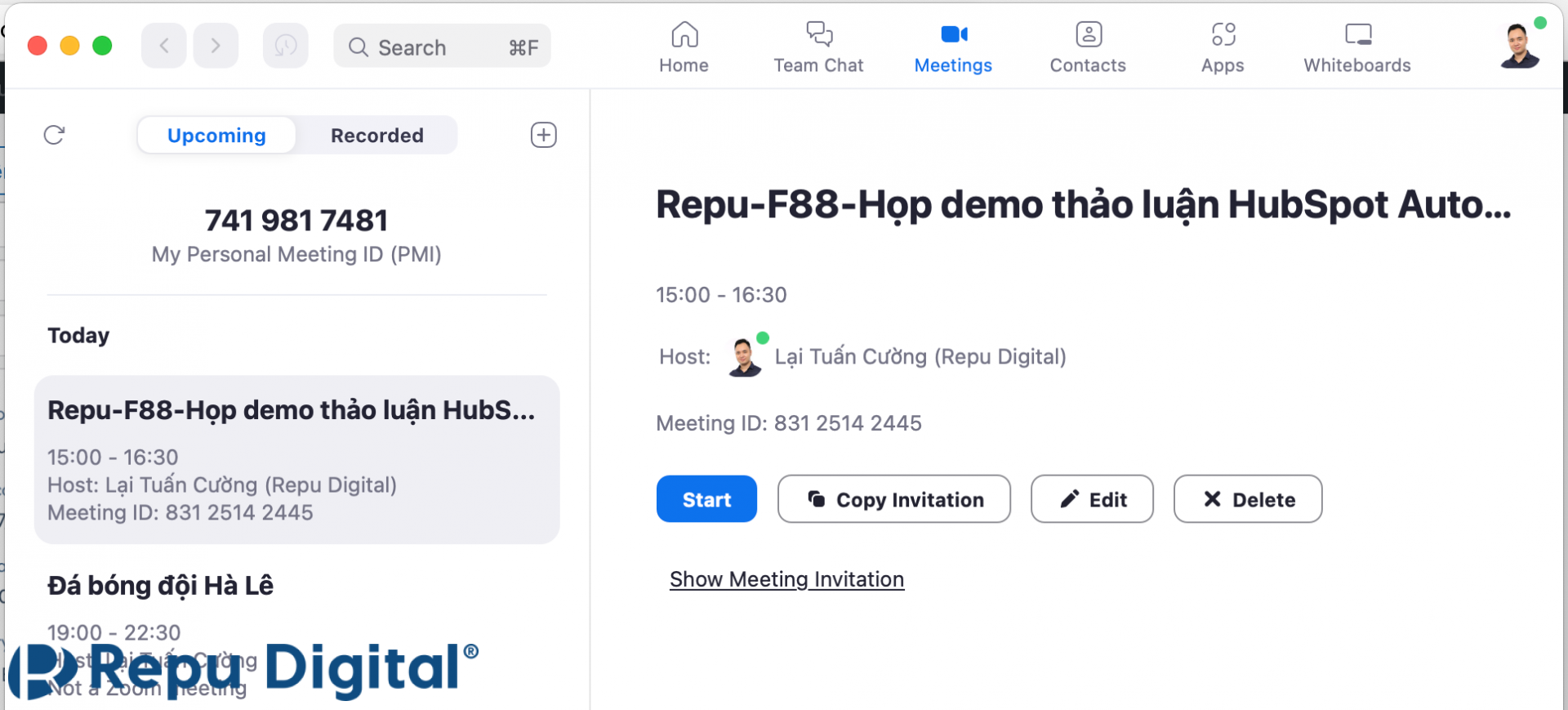Click the host avatar of Lại Tuấn Cường
Screen dimensions: 1568x710
pyautogui.click(x=745, y=357)
